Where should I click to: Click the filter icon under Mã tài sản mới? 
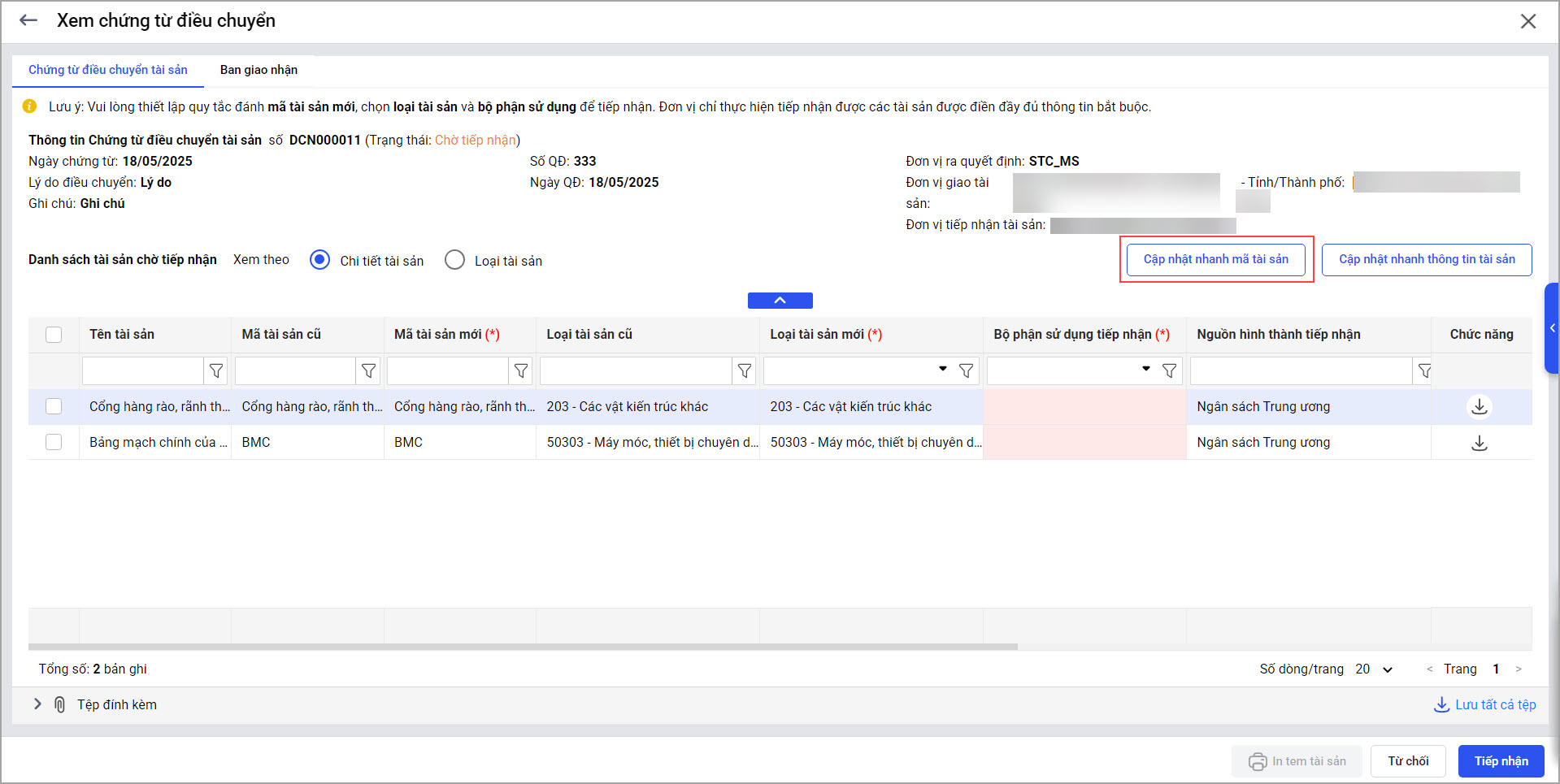pyautogui.click(x=521, y=371)
